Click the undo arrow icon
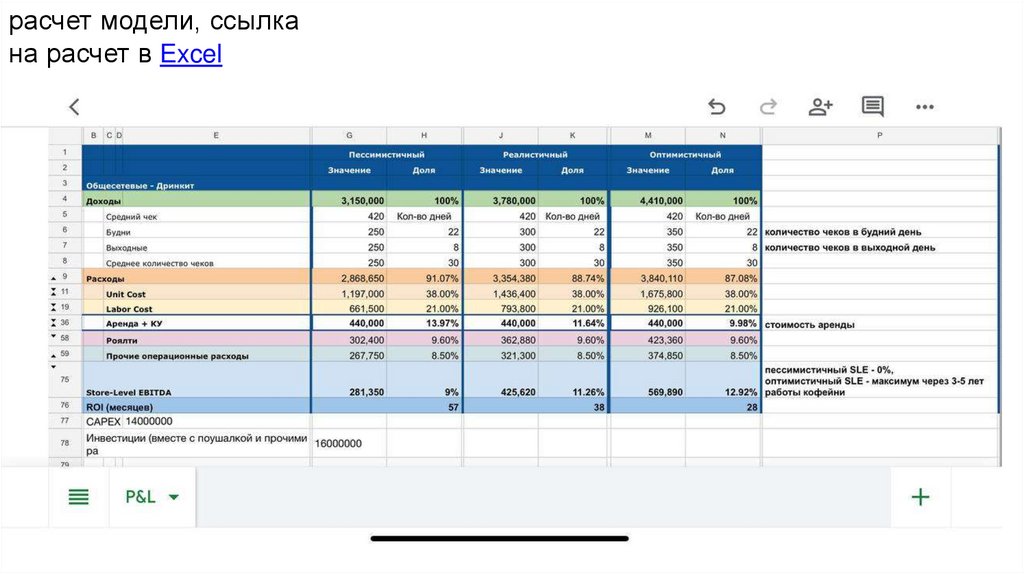This screenshot has width=1024, height=574. coord(716,106)
